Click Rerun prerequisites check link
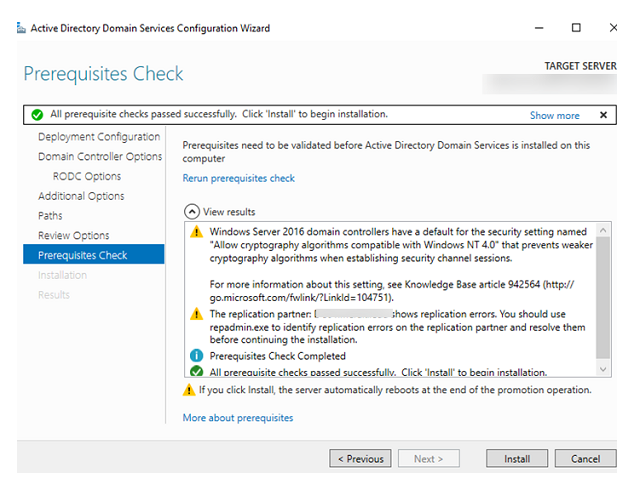 238,178
